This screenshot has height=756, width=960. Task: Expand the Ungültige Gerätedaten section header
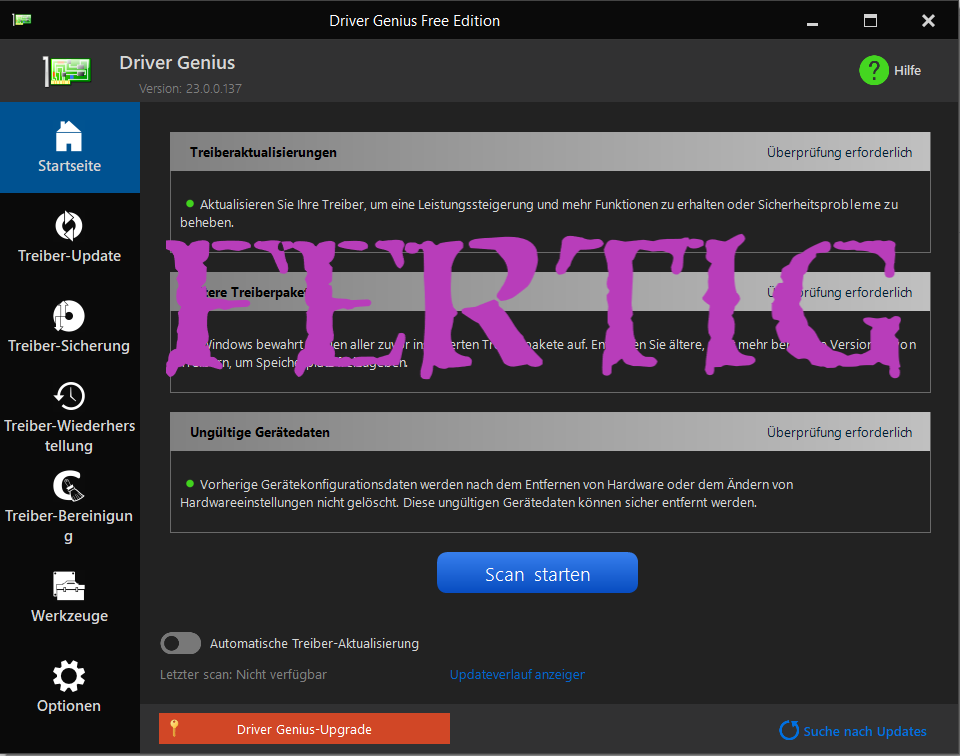549,432
